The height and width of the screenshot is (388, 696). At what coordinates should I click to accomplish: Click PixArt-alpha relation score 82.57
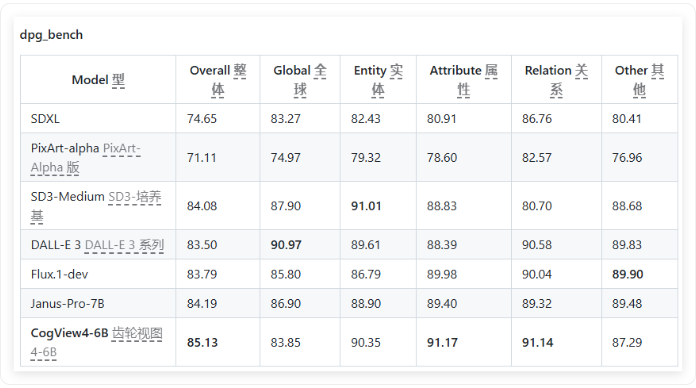[x=537, y=158]
